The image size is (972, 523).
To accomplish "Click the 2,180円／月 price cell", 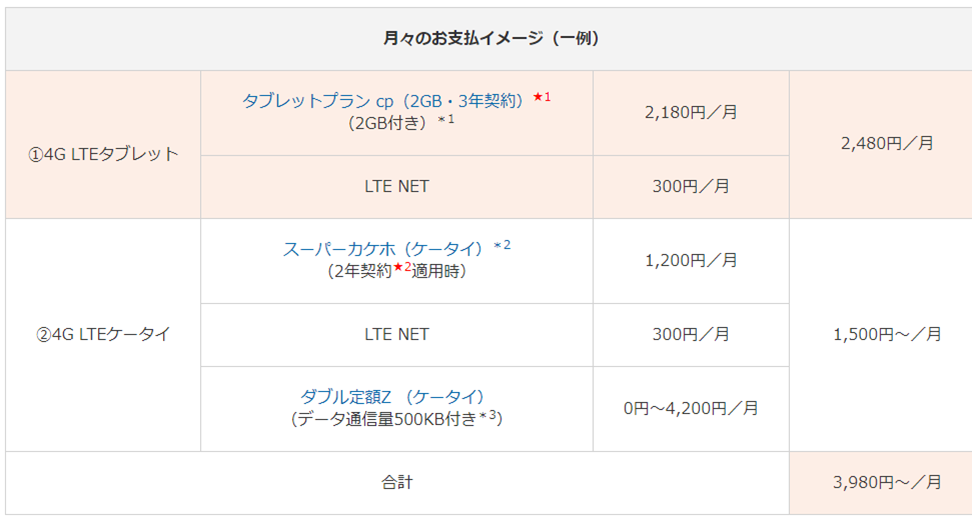I will 691,112.
